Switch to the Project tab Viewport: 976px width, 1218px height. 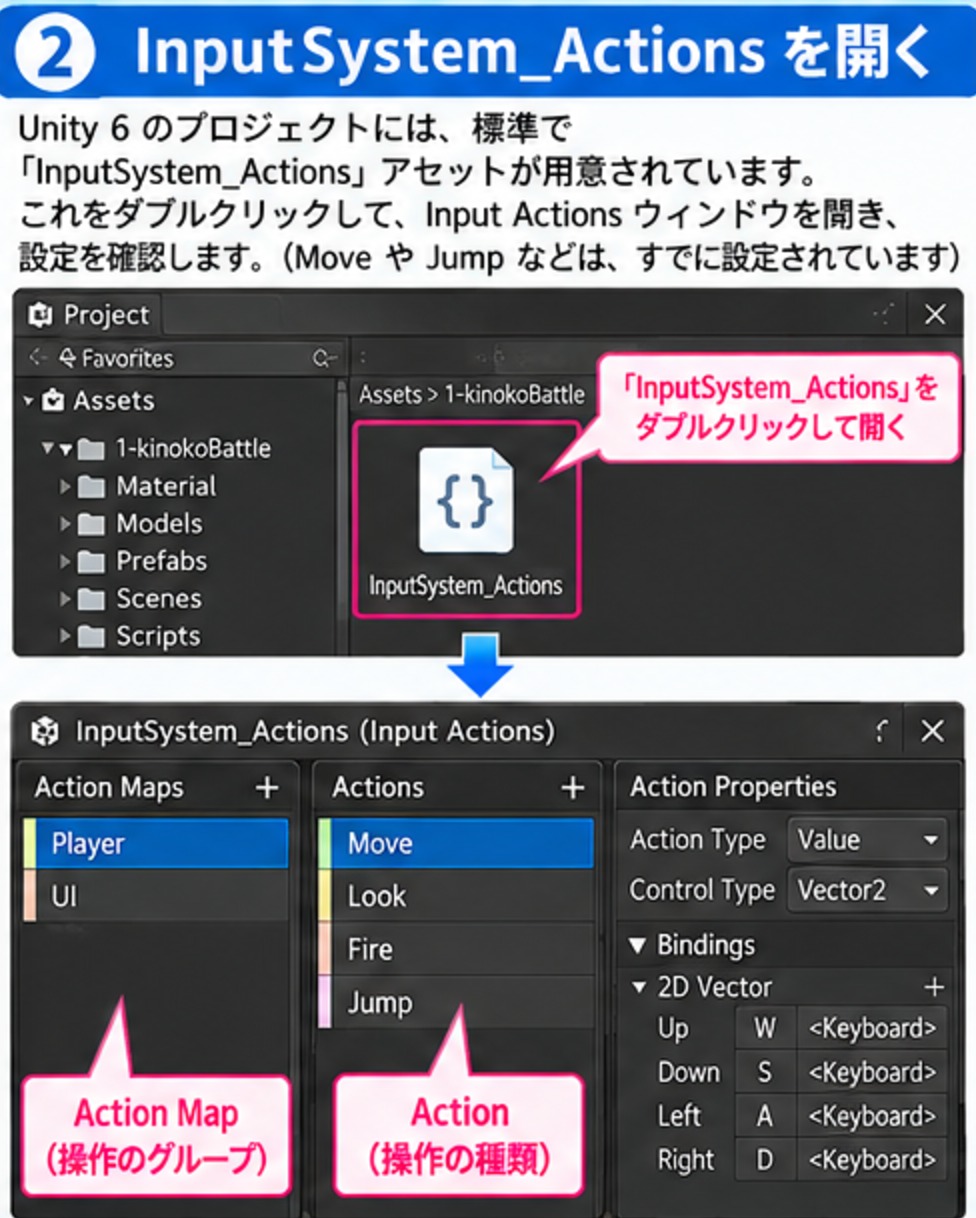pyautogui.click(x=89, y=315)
